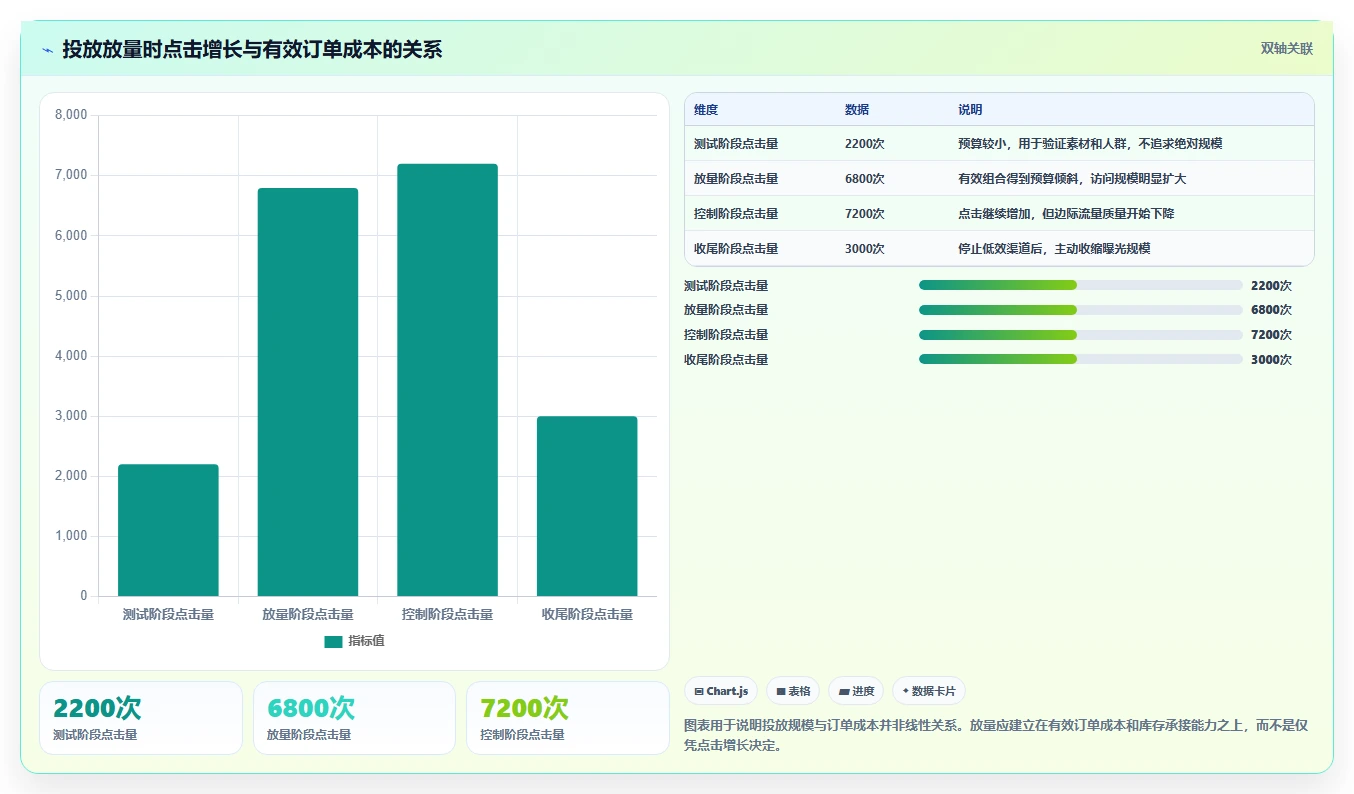Click the table value 6800次

click(865, 179)
